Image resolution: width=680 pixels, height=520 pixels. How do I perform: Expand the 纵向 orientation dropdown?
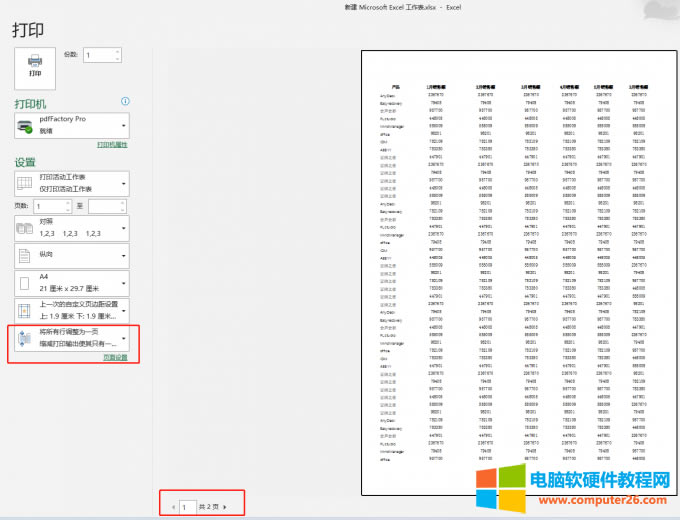point(123,256)
